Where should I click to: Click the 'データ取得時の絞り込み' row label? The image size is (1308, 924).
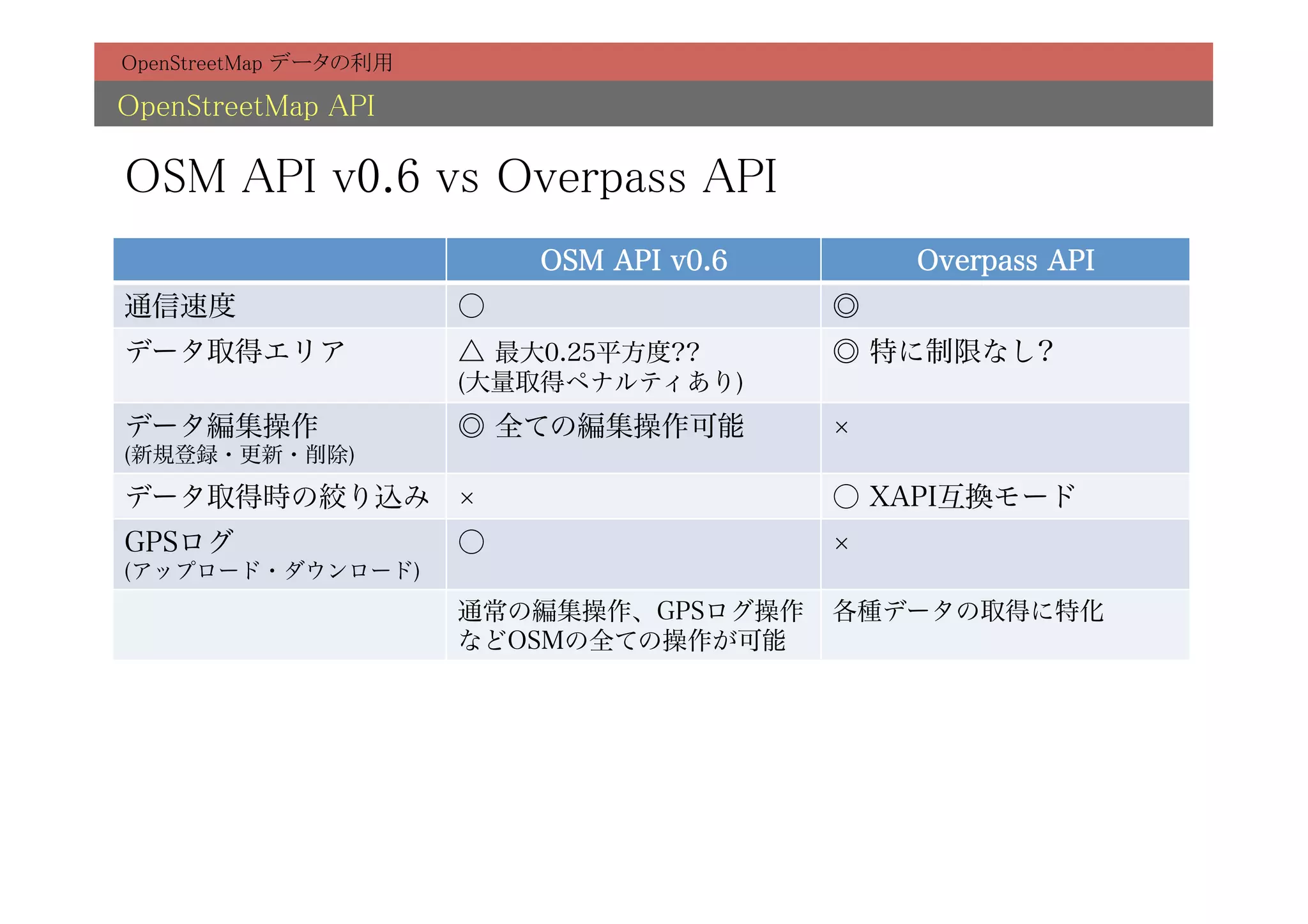pos(277,496)
